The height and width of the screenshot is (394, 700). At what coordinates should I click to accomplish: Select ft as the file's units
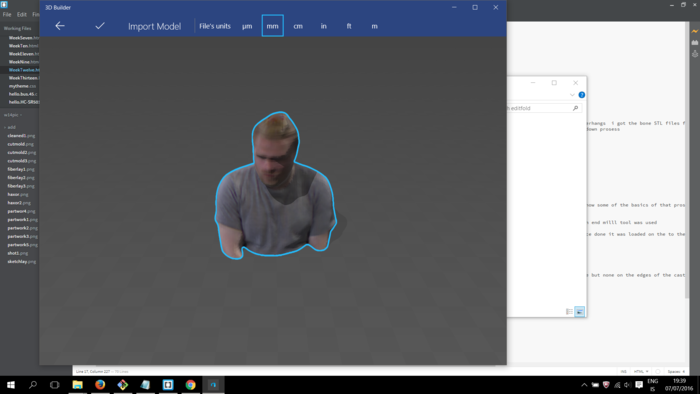tap(349, 26)
